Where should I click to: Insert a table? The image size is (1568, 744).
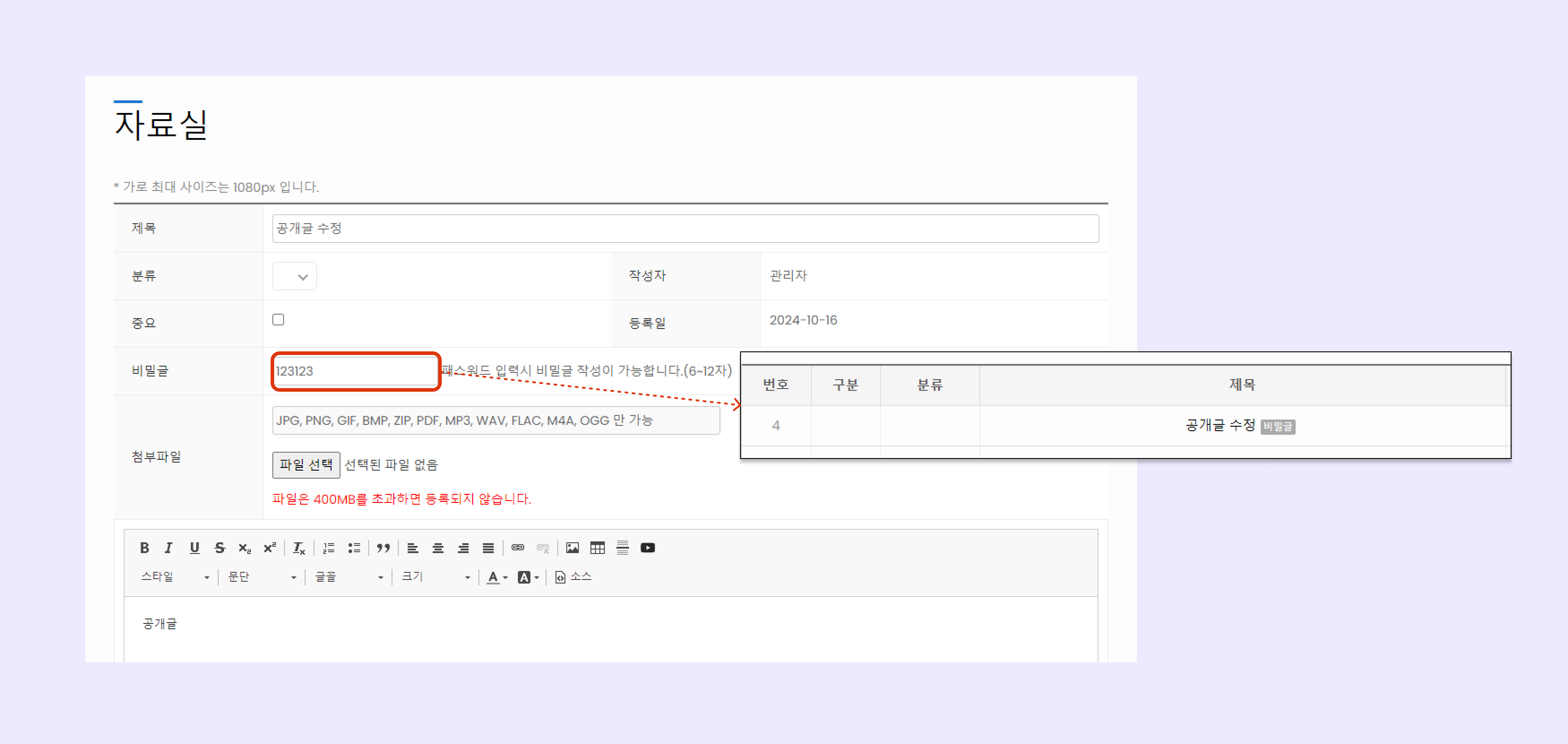coord(597,548)
